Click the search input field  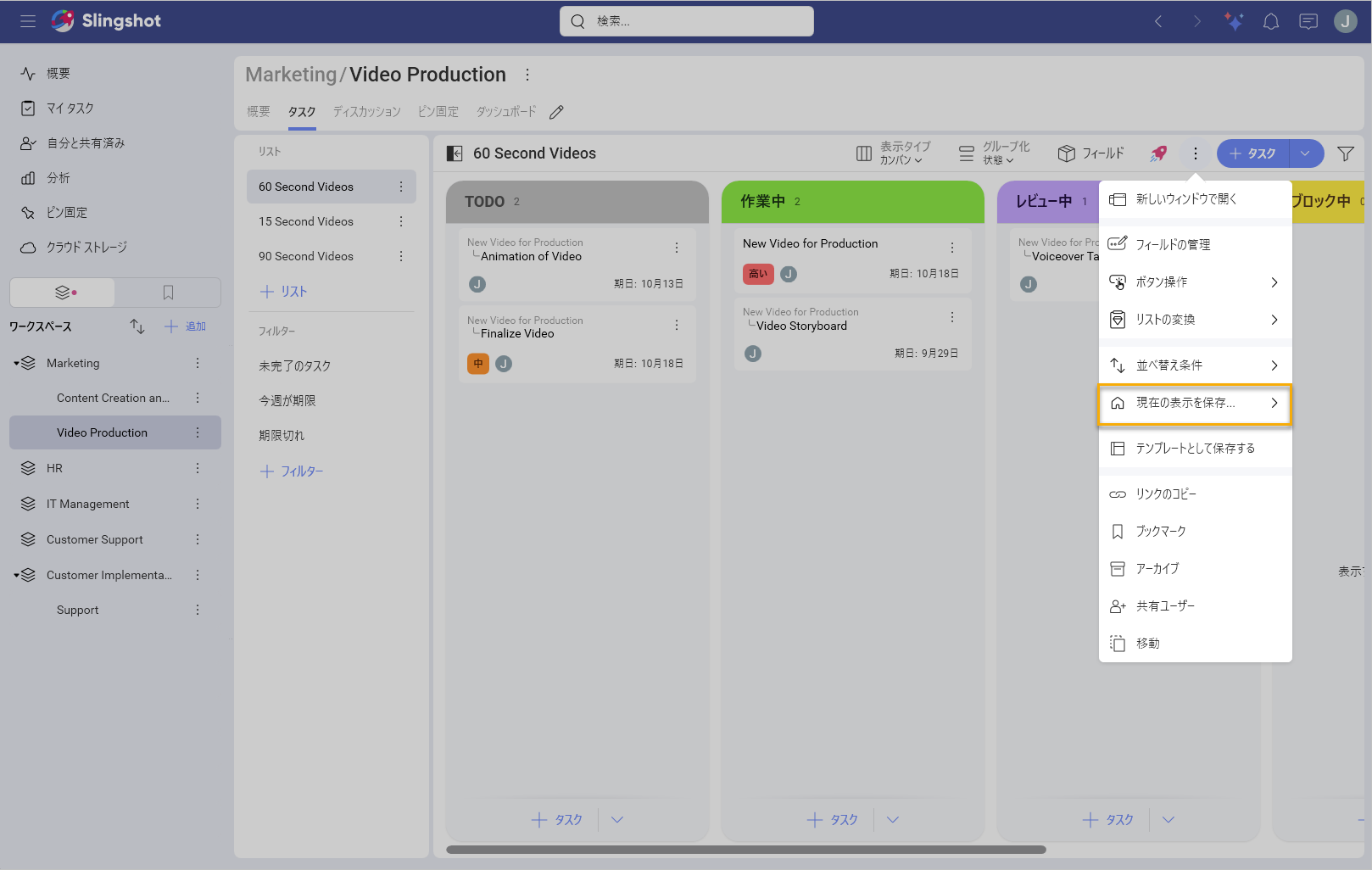tap(687, 21)
